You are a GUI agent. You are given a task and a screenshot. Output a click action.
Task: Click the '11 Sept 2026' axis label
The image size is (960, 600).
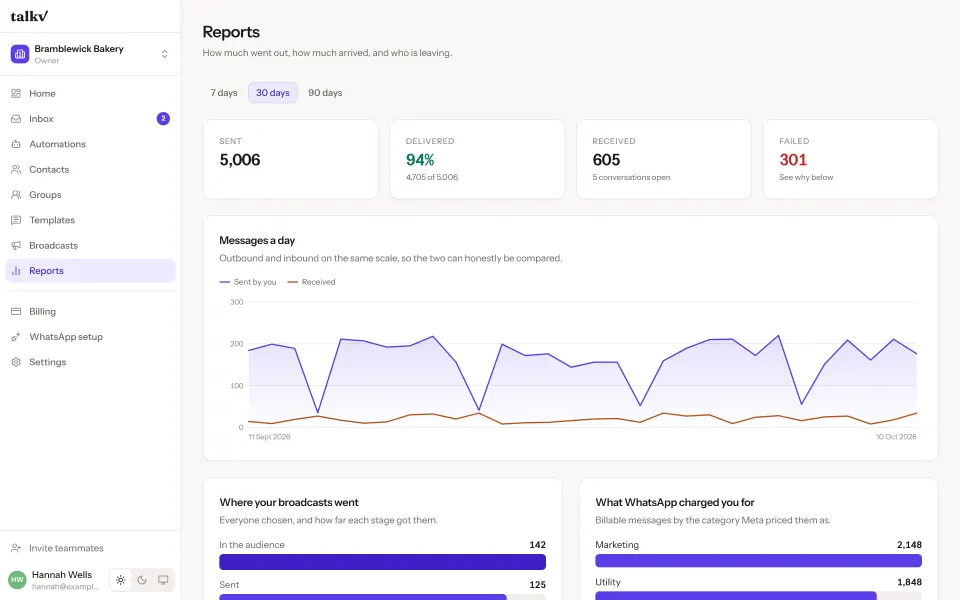click(269, 437)
